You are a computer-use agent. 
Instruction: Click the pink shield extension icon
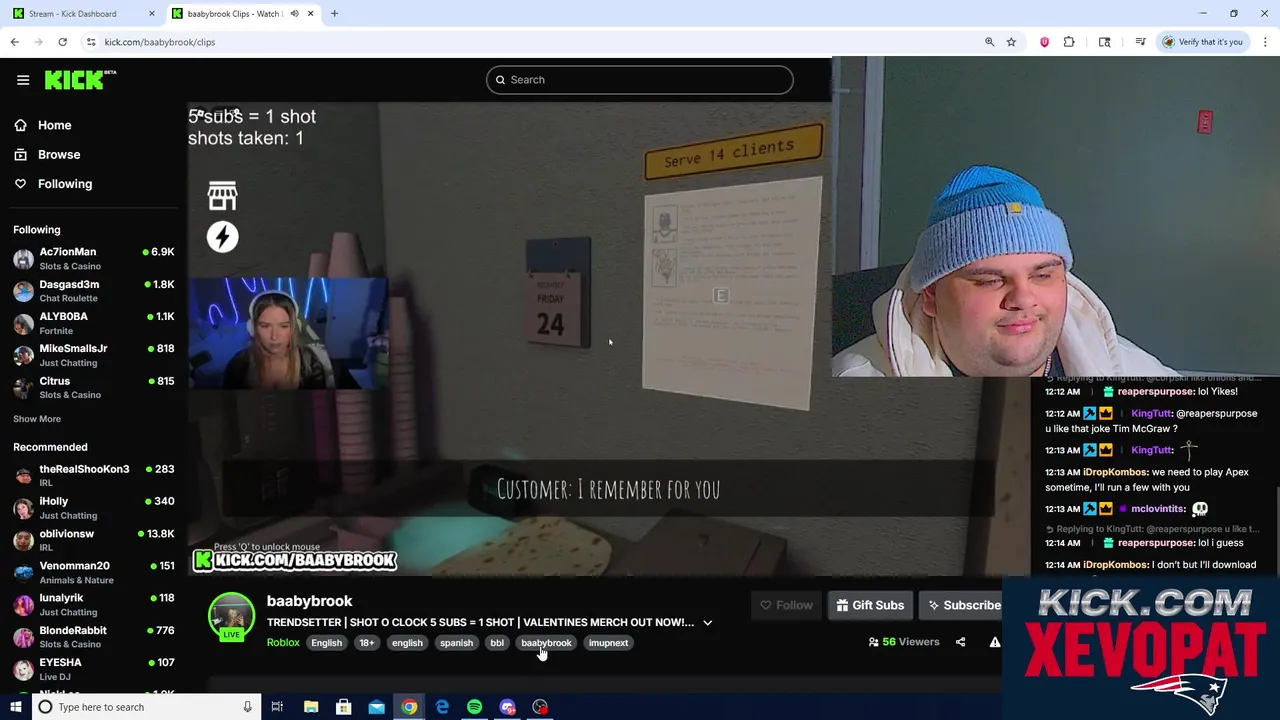[x=1044, y=42]
